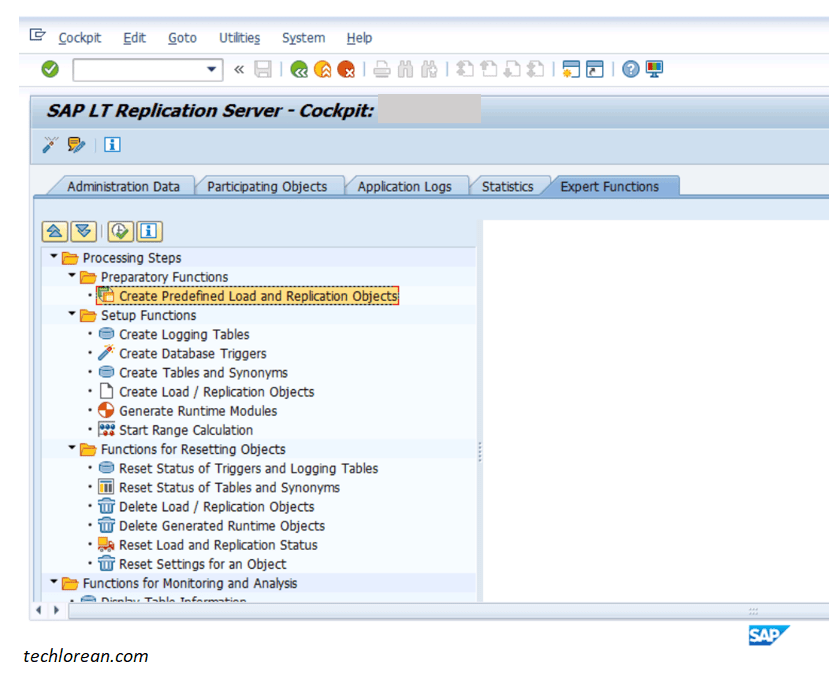
Task: Collapse the Setup Functions folder
Action: (x=70, y=315)
